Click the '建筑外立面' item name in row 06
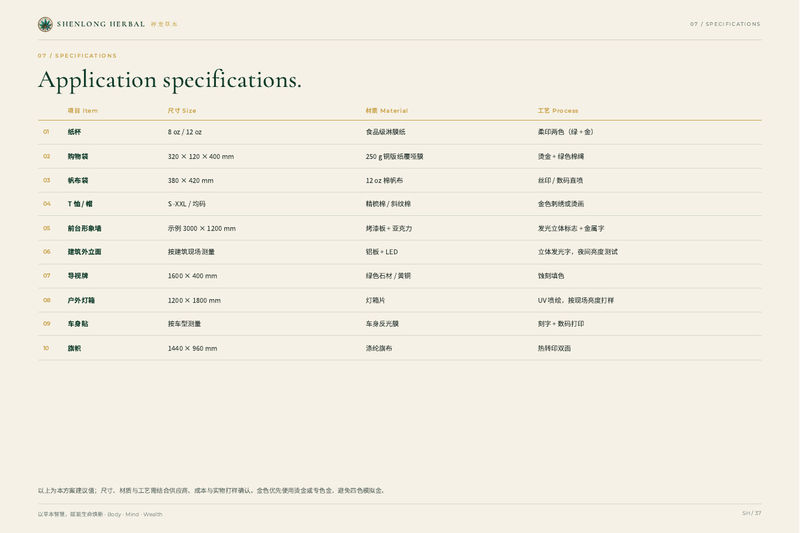Screen dimensions: 800x533 pyautogui.click(x=85, y=252)
